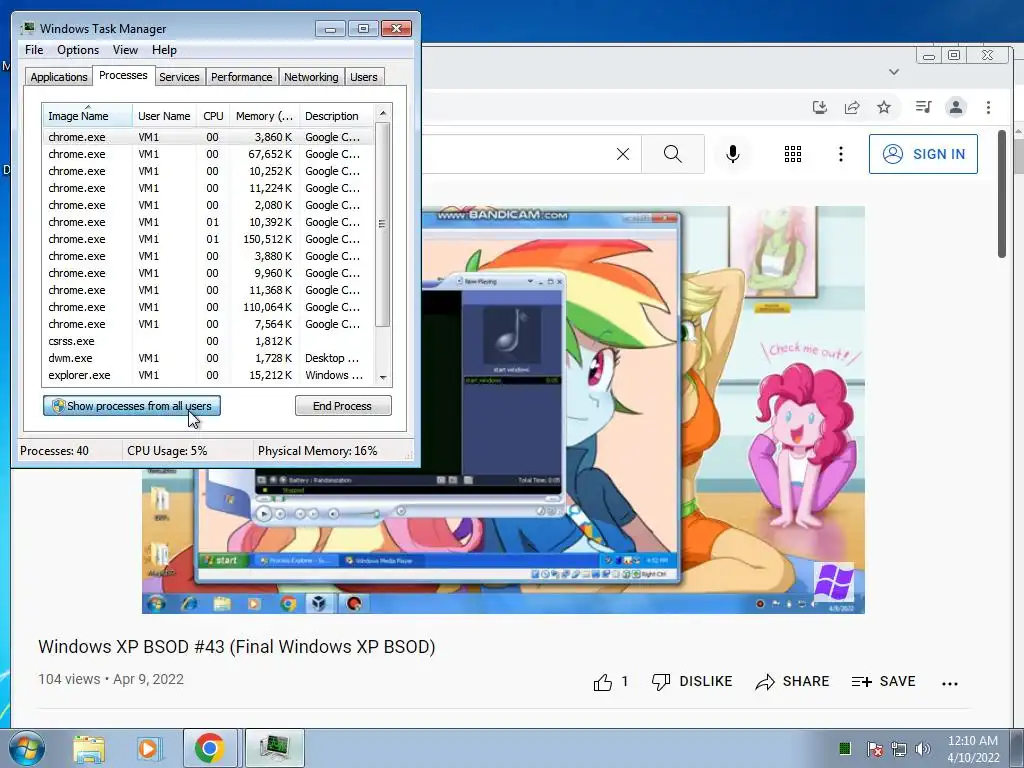Bookmark this page with the star icon
This screenshot has width=1024, height=768.
pyautogui.click(x=884, y=107)
